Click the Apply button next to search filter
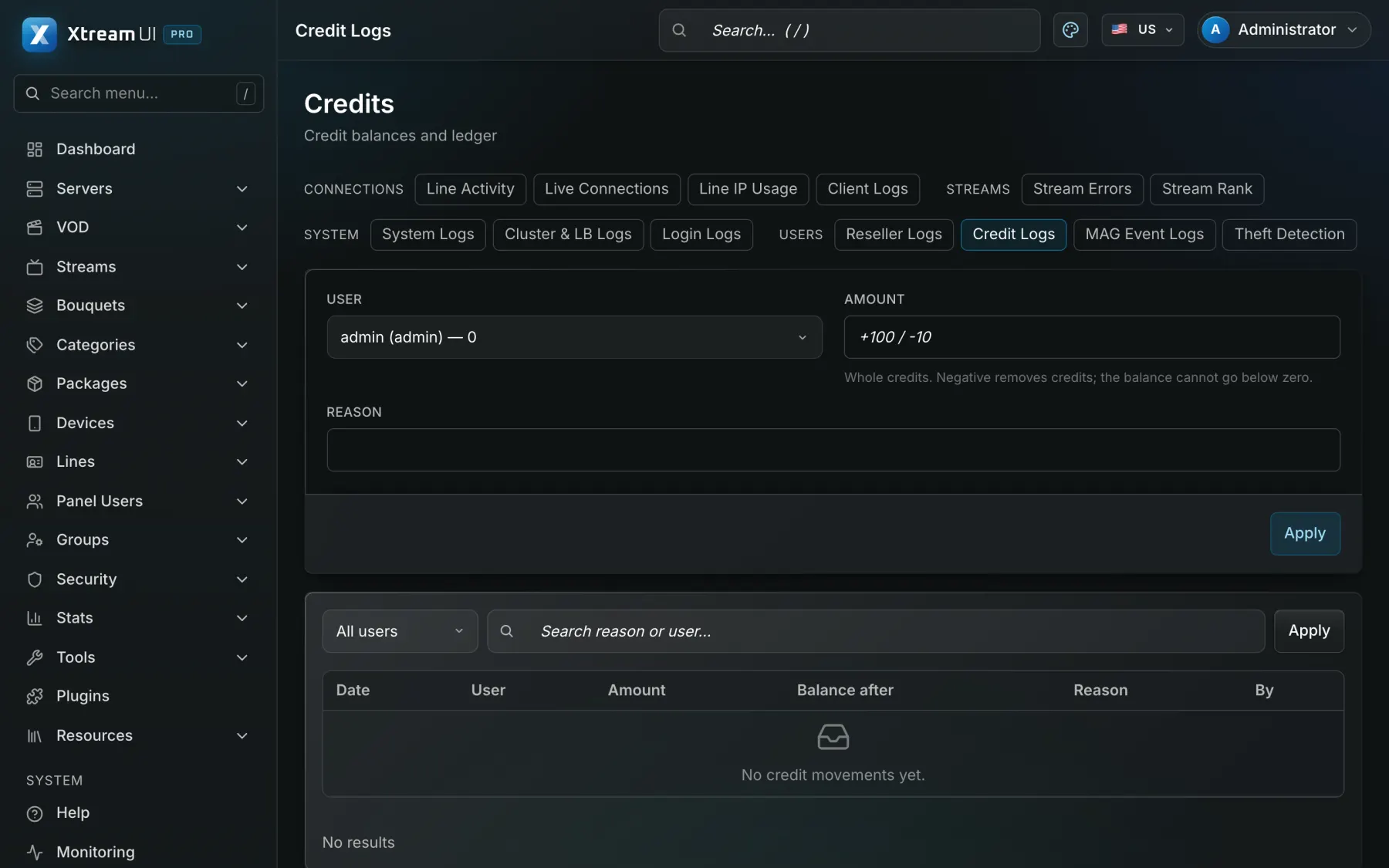 [1309, 631]
